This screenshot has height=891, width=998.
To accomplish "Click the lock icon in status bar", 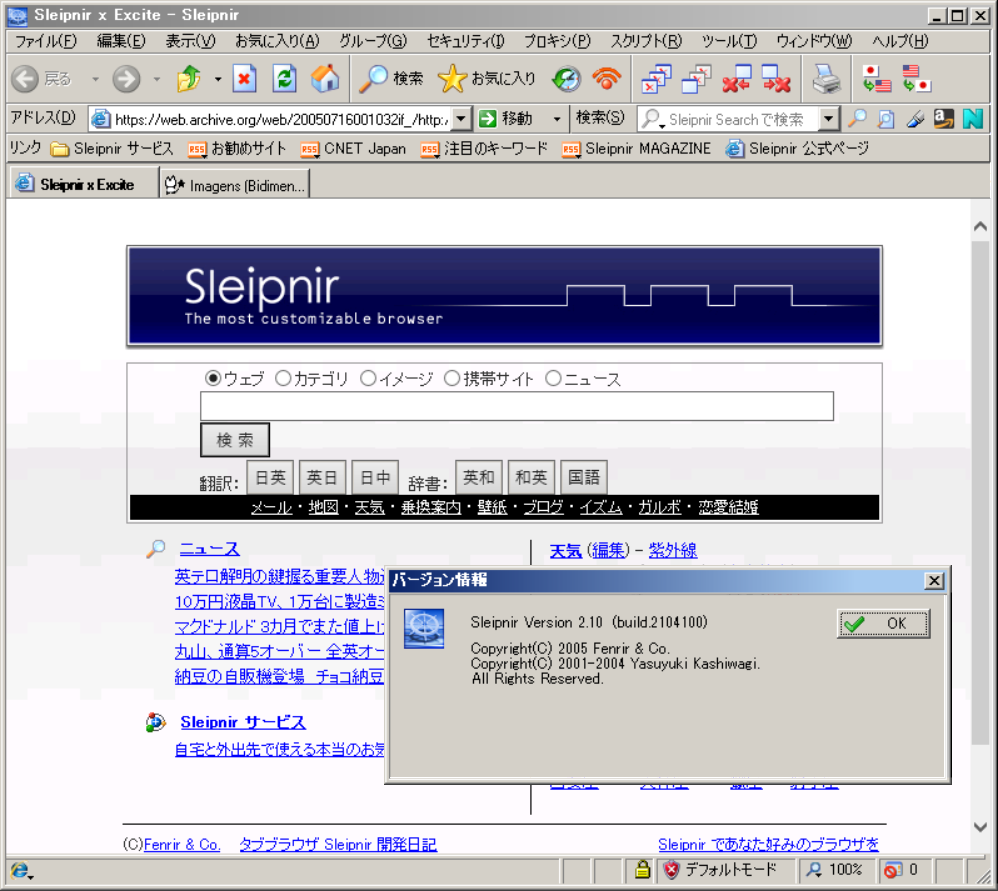I will coord(642,869).
